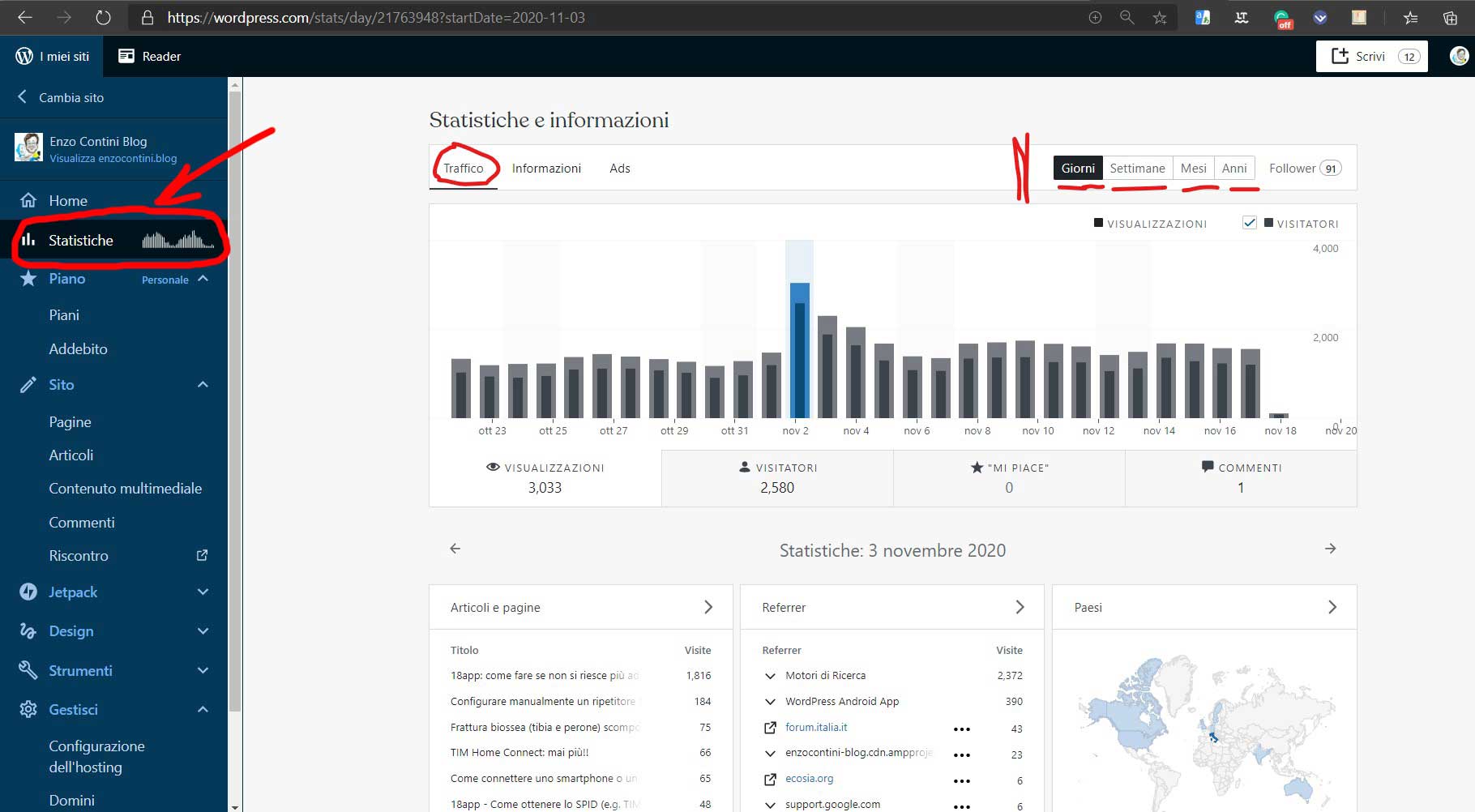The height and width of the screenshot is (812, 1475).
Task: Go to previous day with left arrow
Action: coord(455,549)
